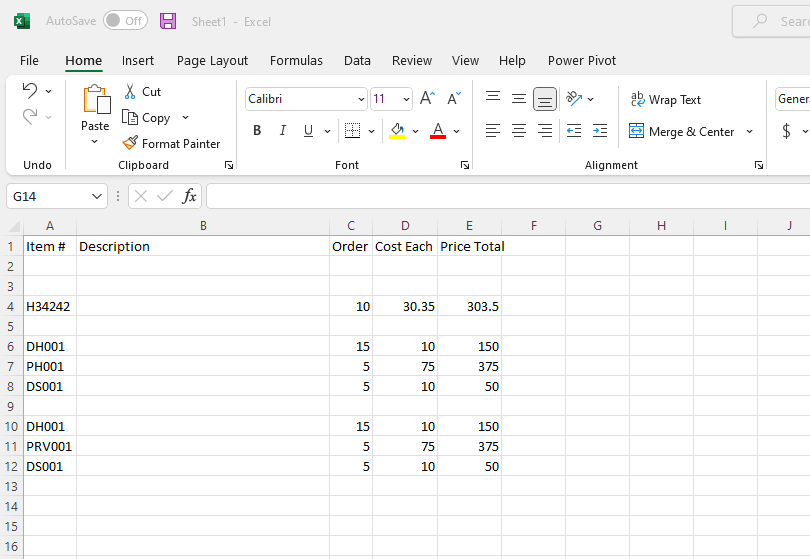This screenshot has width=810, height=559.
Task: Click Increase Font Size icon
Action: [428, 98]
